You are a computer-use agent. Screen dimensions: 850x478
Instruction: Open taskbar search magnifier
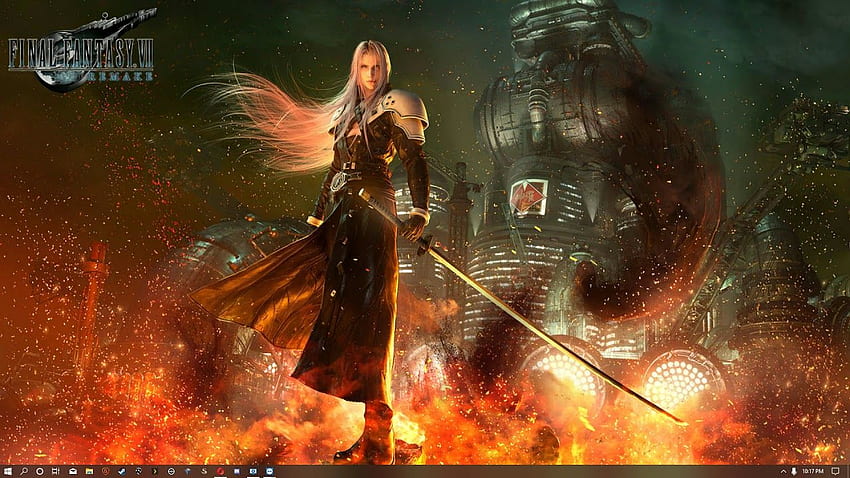pyautogui.click(x=24, y=471)
